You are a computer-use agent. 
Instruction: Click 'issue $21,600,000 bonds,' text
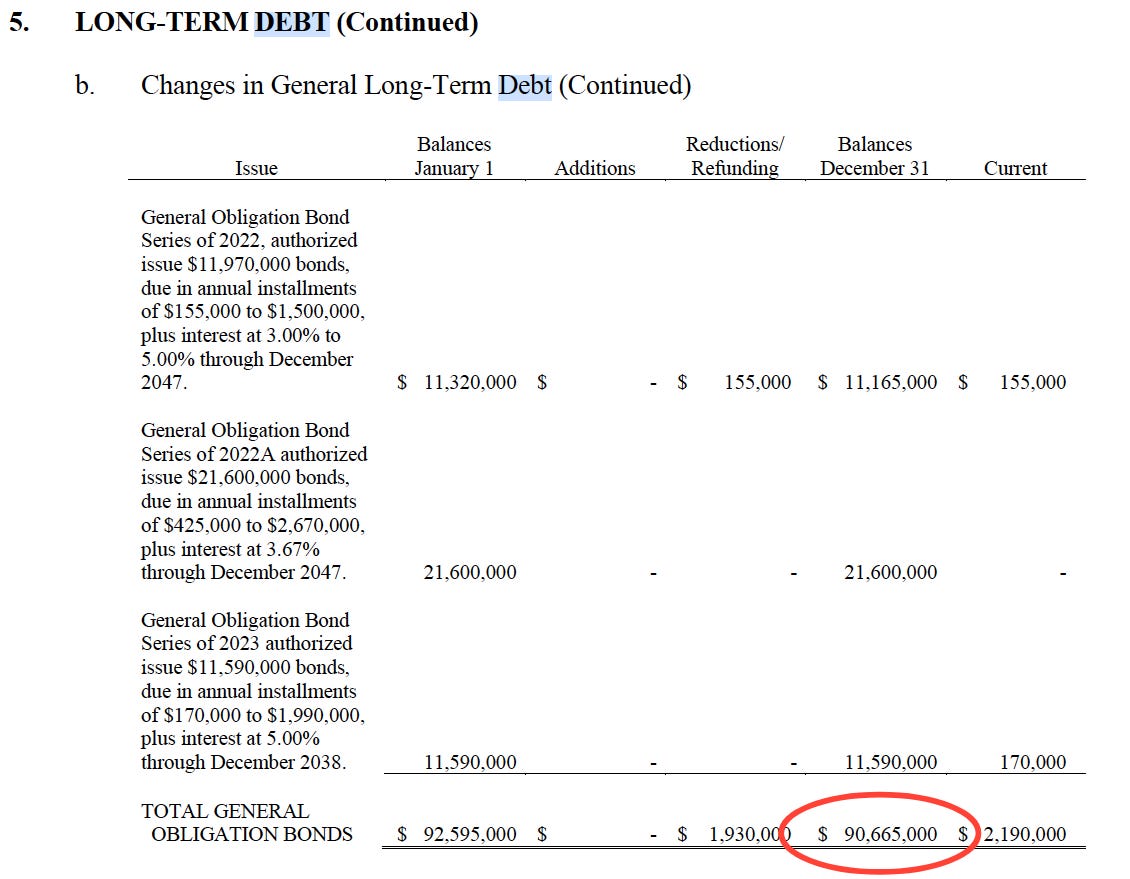point(245,477)
